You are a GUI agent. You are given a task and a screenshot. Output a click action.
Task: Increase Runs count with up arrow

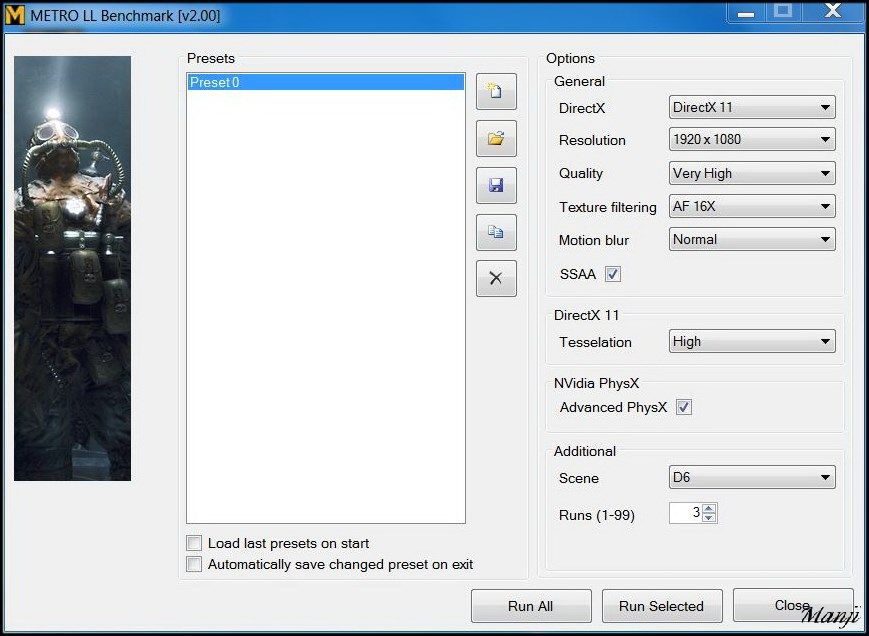tap(709, 508)
